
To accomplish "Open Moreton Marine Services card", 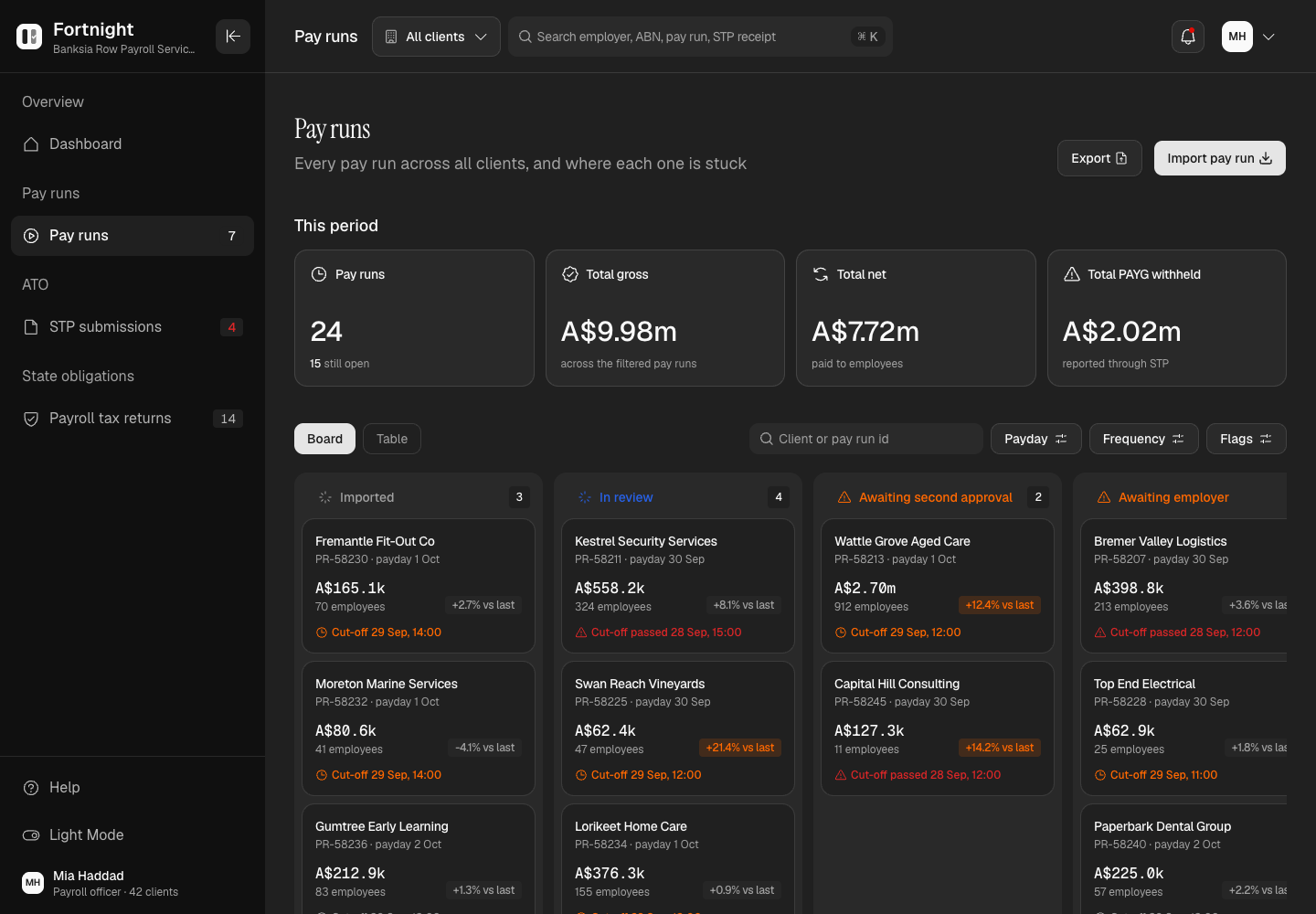I will click(x=419, y=728).
